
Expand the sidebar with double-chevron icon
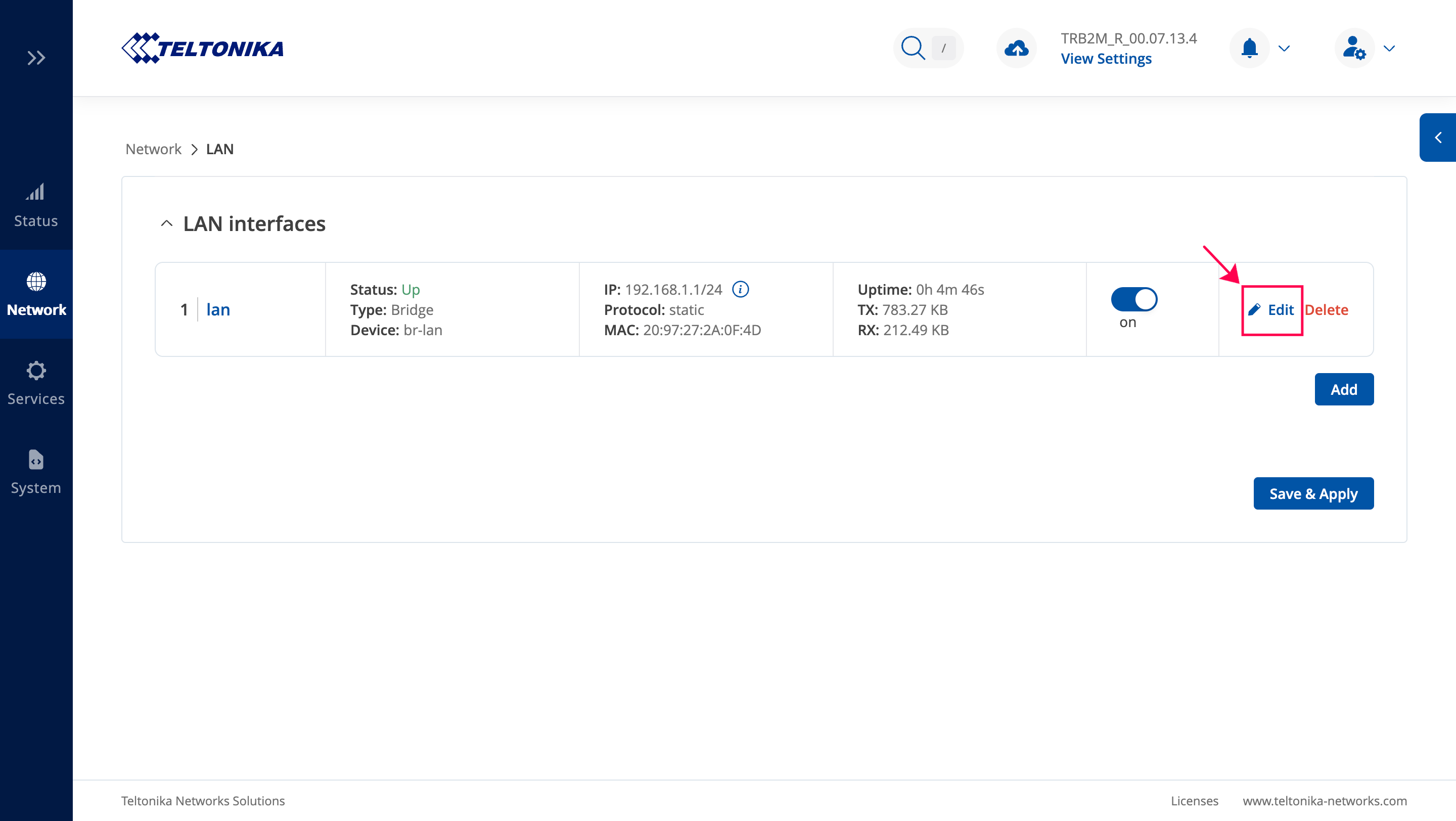(x=36, y=58)
